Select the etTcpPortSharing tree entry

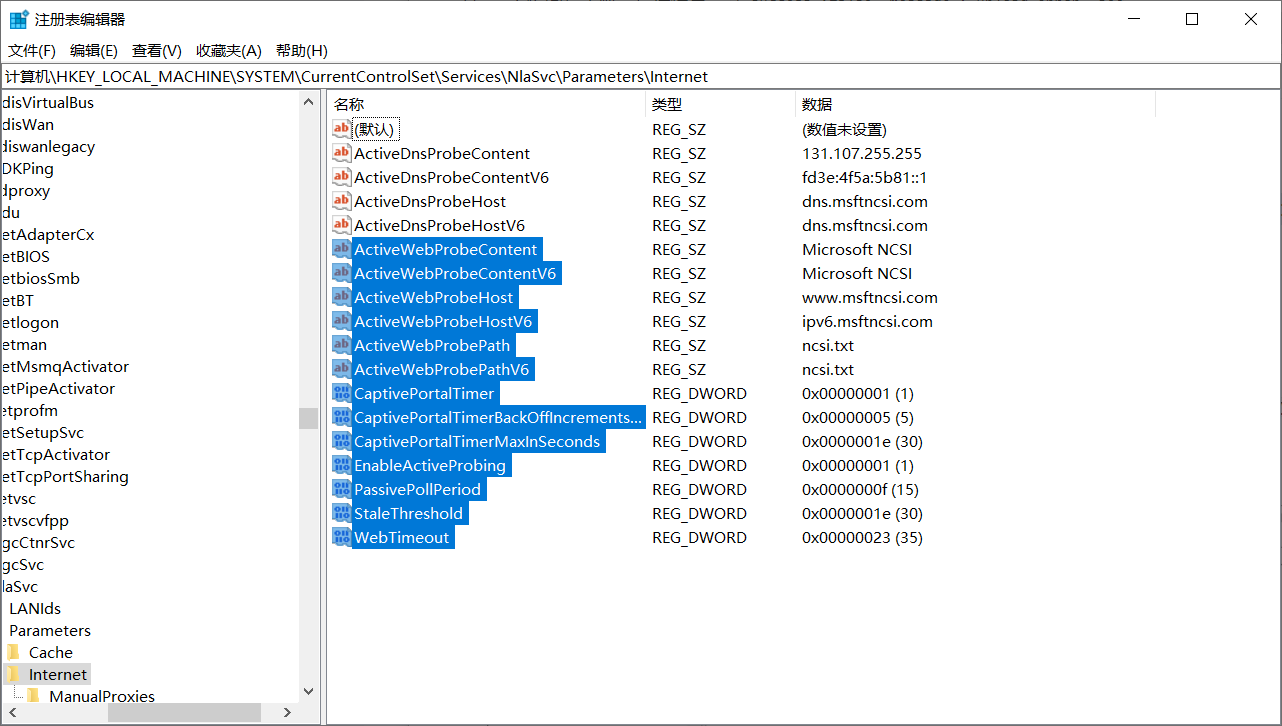pyautogui.click(x=65, y=476)
